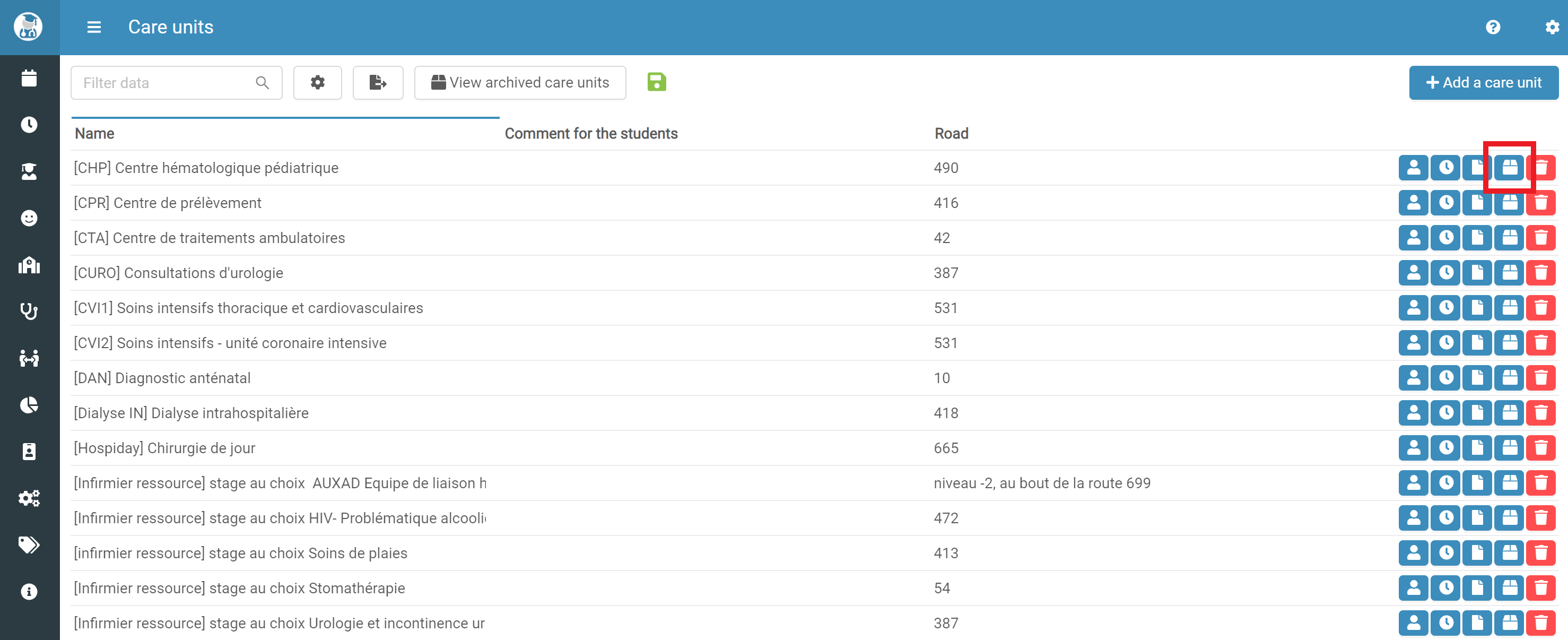The image size is (1568, 640).
Task: Select the stethoscope sidebar icon
Action: 29,311
